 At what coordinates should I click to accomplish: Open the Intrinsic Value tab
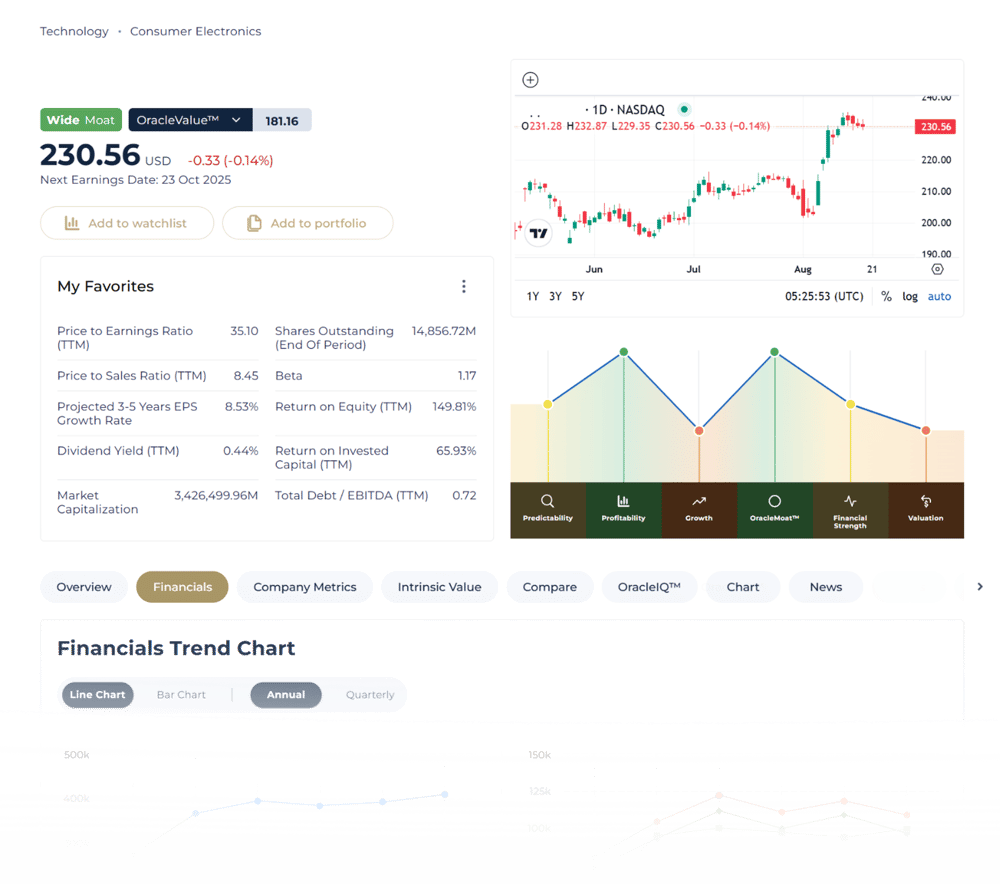click(439, 587)
